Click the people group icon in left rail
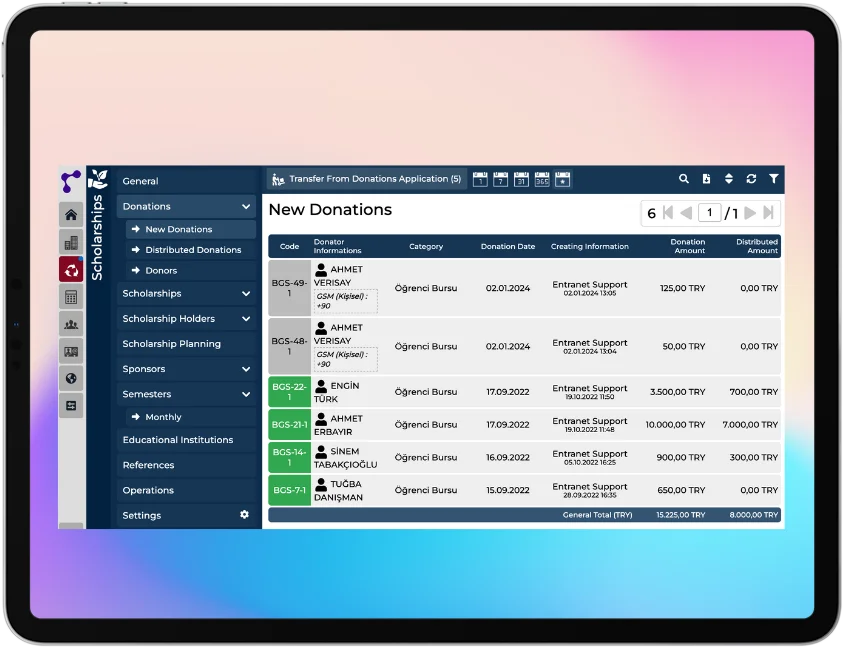Viewport: 843px width, 647px height. pos(71,324)
